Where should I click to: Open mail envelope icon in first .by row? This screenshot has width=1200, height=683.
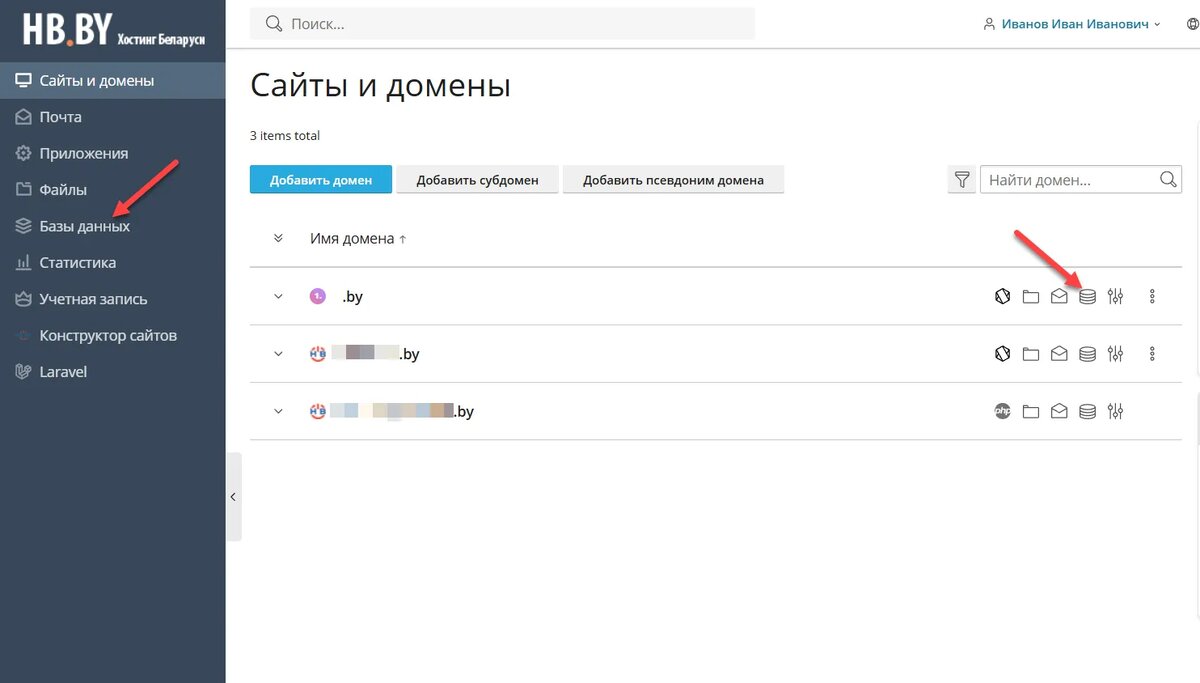1059,296
